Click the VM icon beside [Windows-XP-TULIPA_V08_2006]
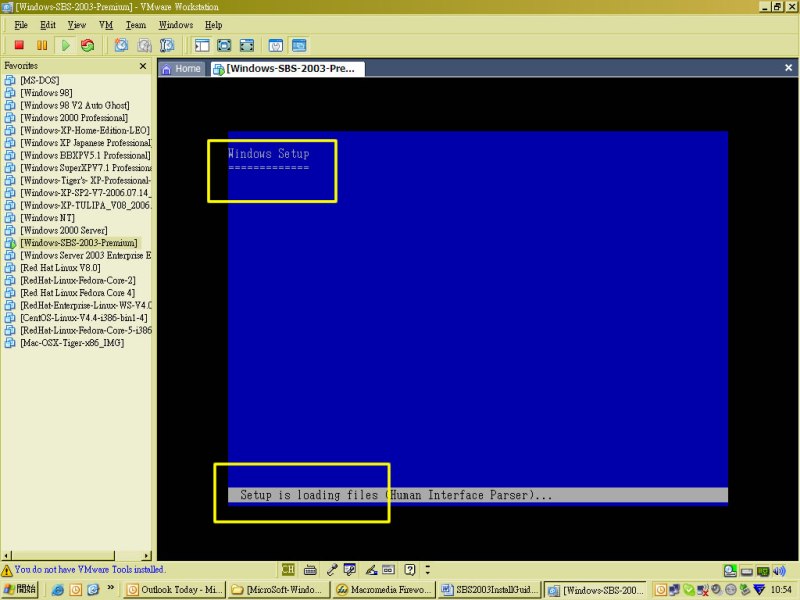 [10, 206]
